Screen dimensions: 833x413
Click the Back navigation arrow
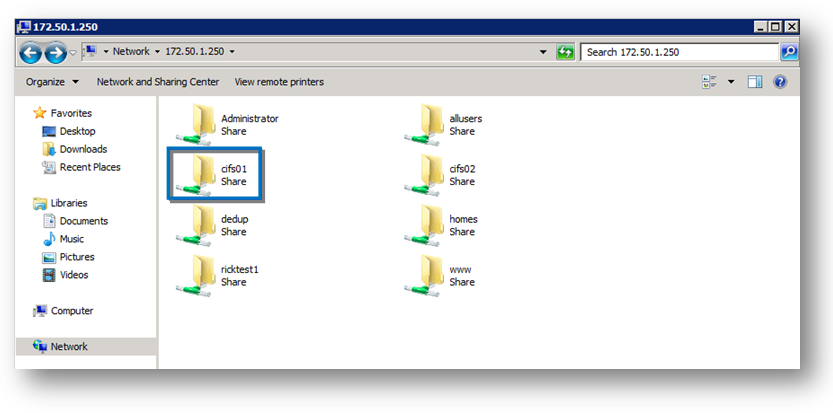[30, 52]
